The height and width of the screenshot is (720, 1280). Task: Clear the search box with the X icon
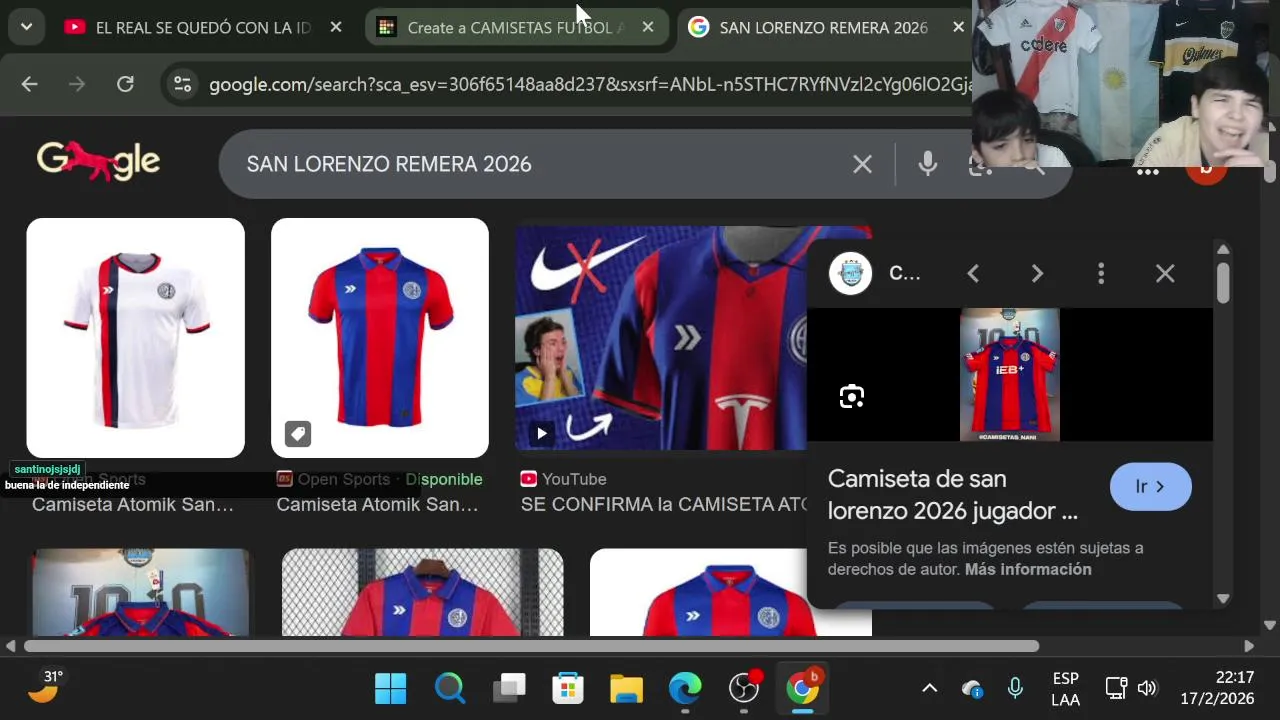point(862,164)
